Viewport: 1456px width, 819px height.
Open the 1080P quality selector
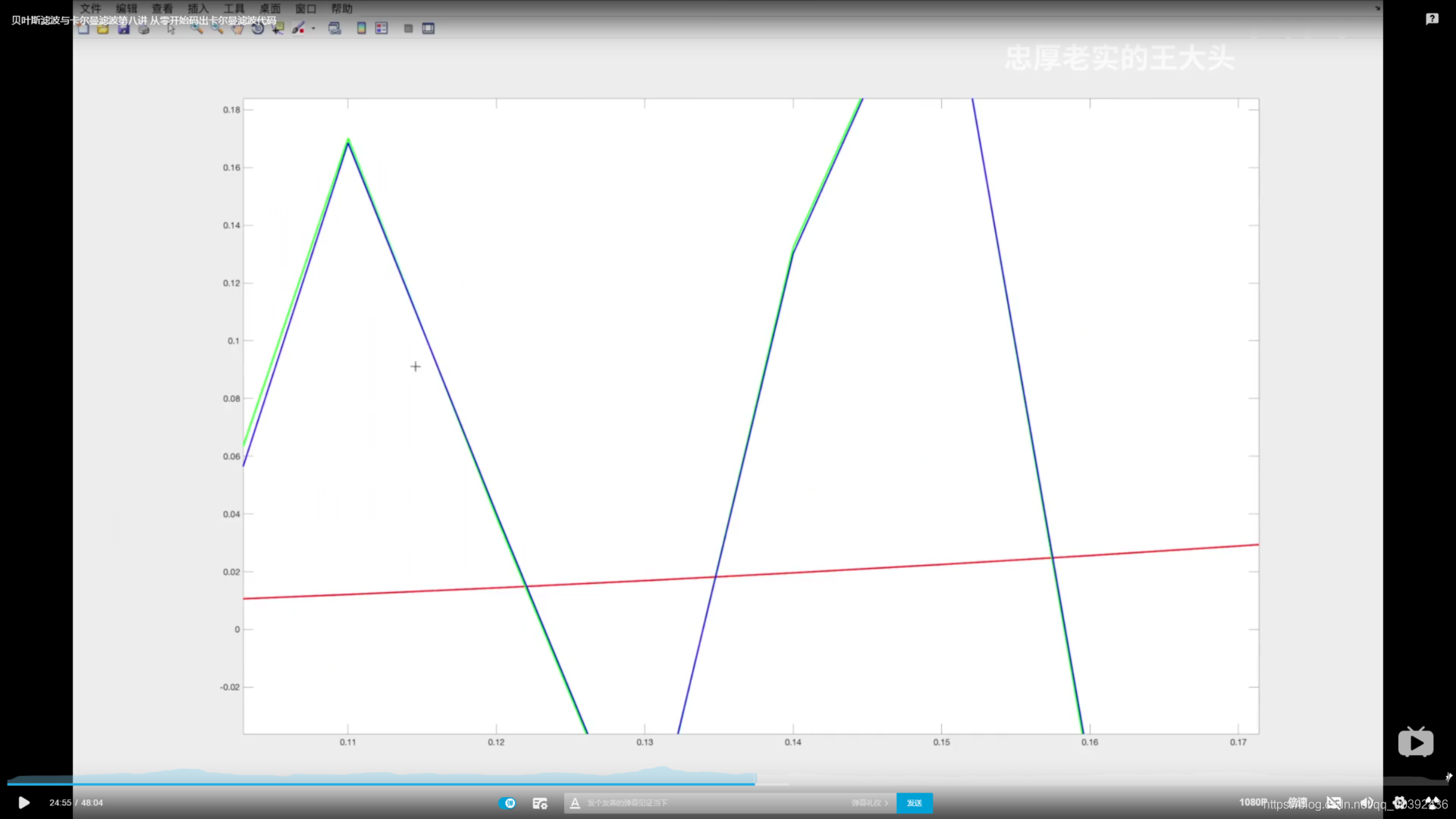pos(1253,802)
